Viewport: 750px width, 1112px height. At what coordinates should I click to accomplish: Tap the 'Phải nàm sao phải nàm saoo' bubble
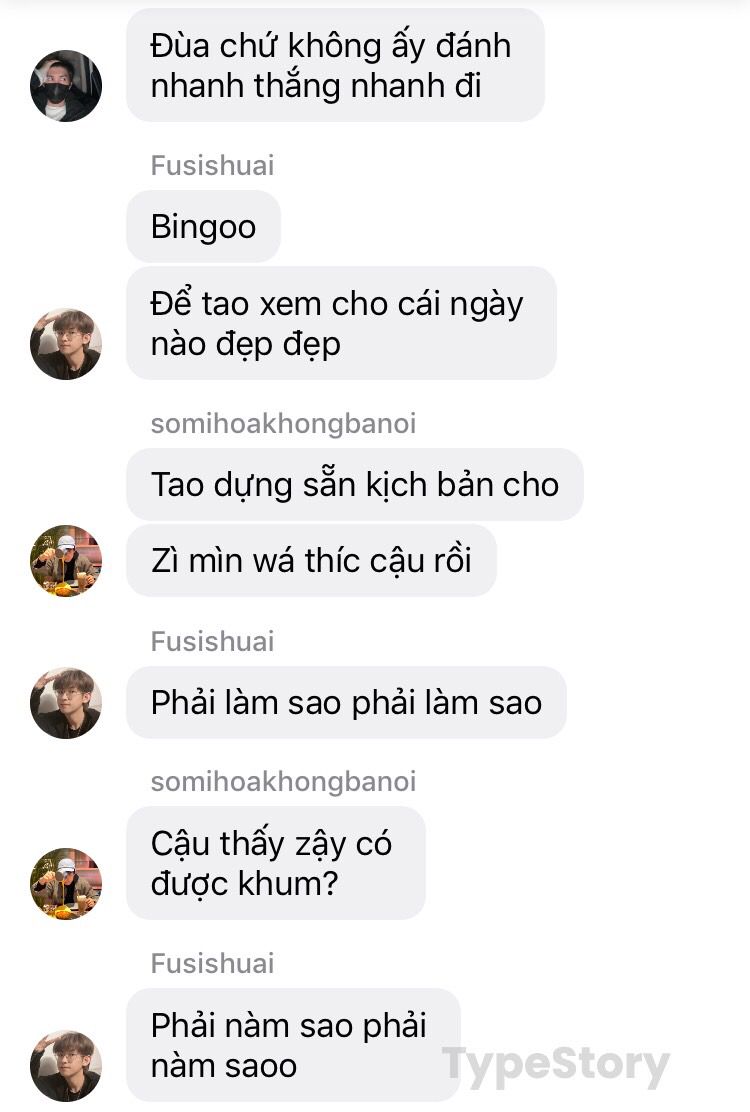click(x=293, y=1045)
